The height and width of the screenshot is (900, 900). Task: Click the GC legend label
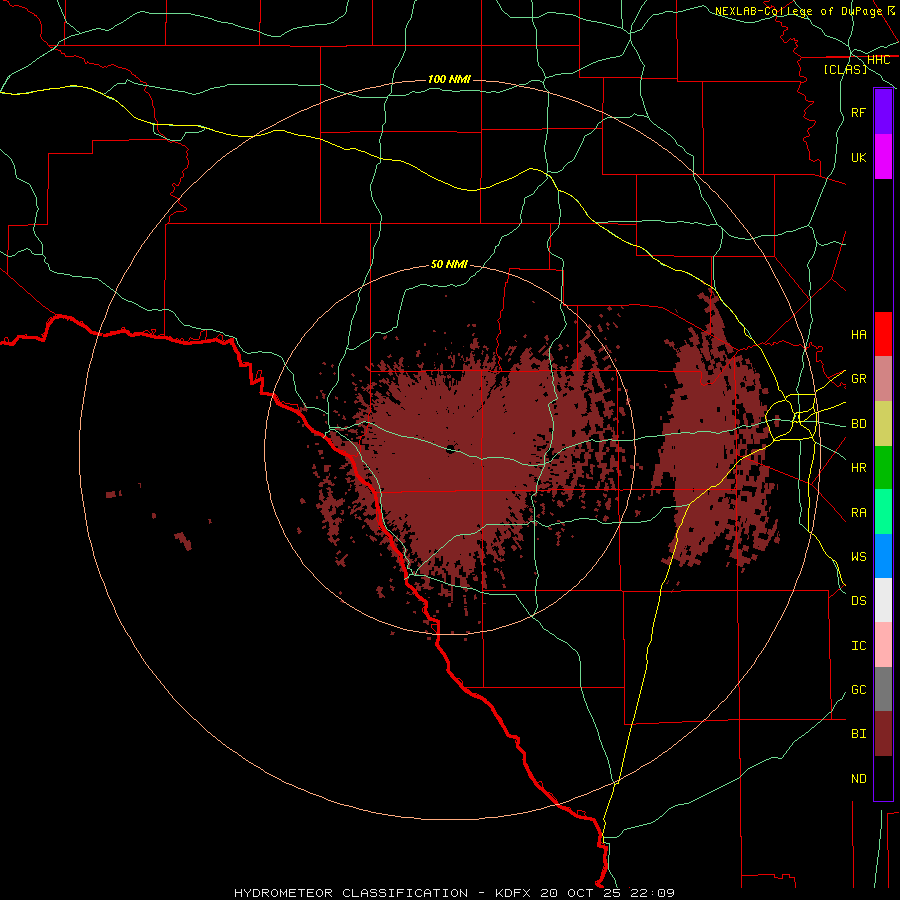[x=858, y=690]
